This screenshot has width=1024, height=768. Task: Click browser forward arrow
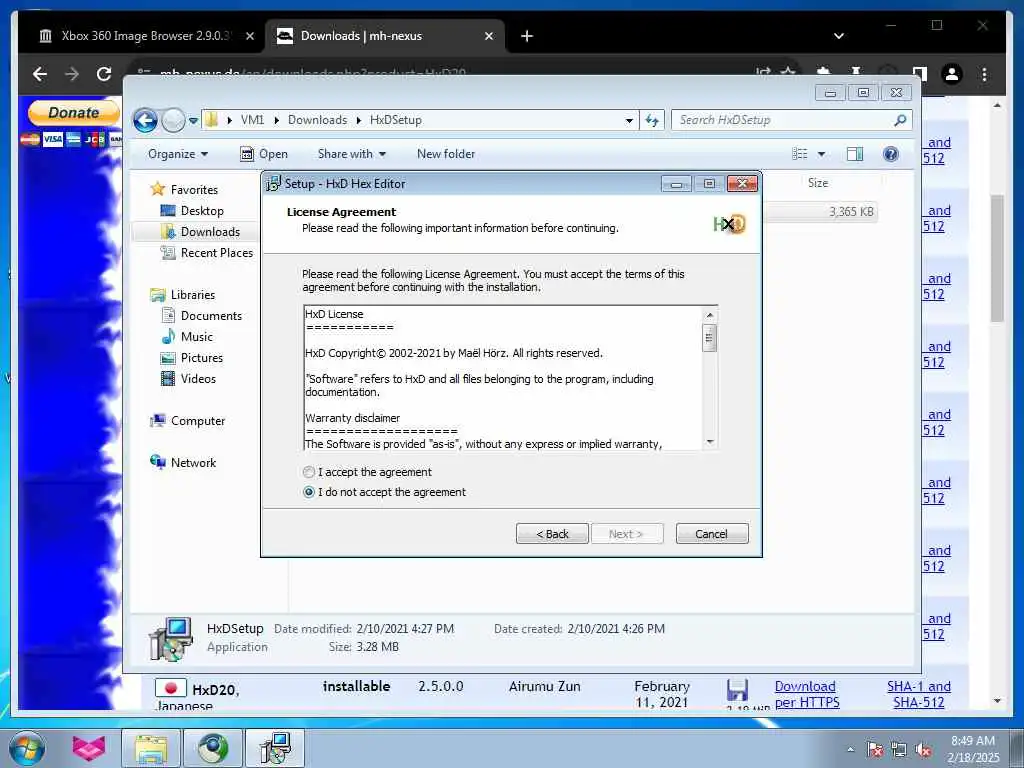click(x=72, y=74)
